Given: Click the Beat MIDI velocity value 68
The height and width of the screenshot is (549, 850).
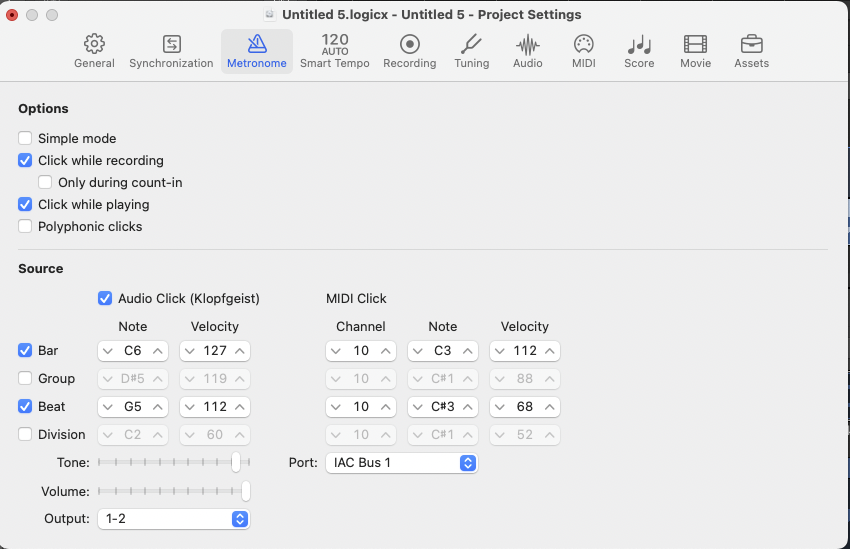Looking at the screenshot, I should (x=525, y=406).
